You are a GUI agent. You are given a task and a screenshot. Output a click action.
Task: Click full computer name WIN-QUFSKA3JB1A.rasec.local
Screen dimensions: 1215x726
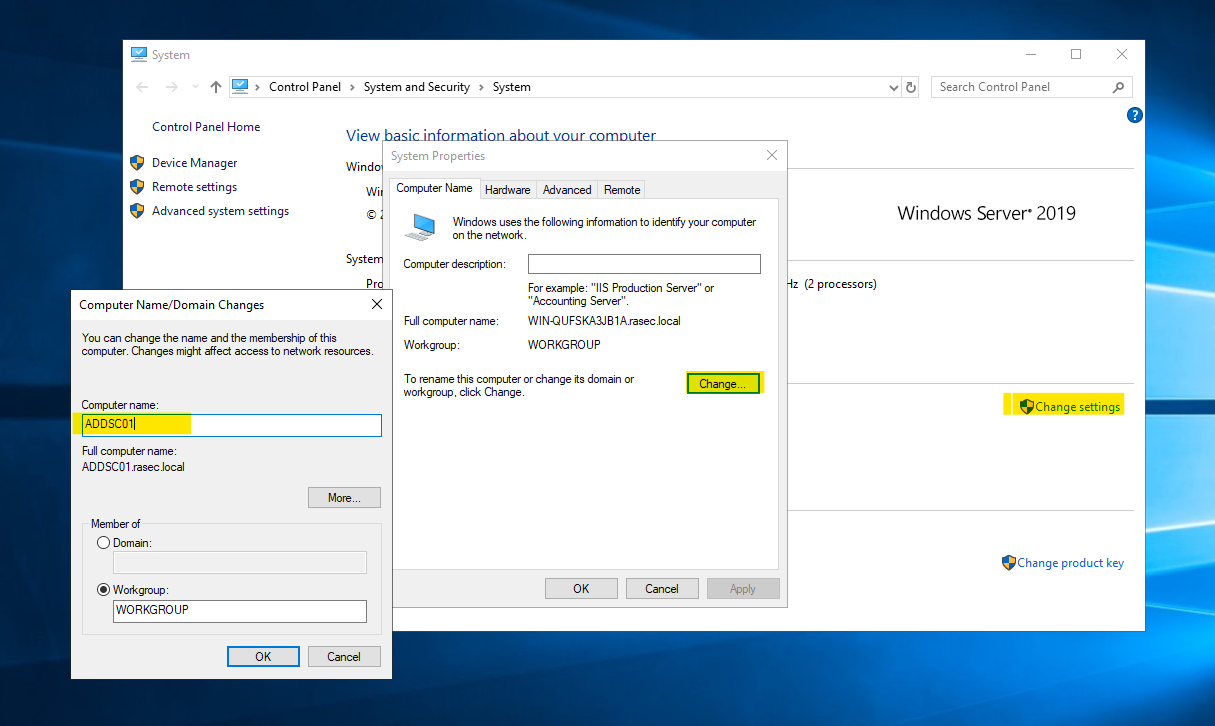(x=604, y=321)
